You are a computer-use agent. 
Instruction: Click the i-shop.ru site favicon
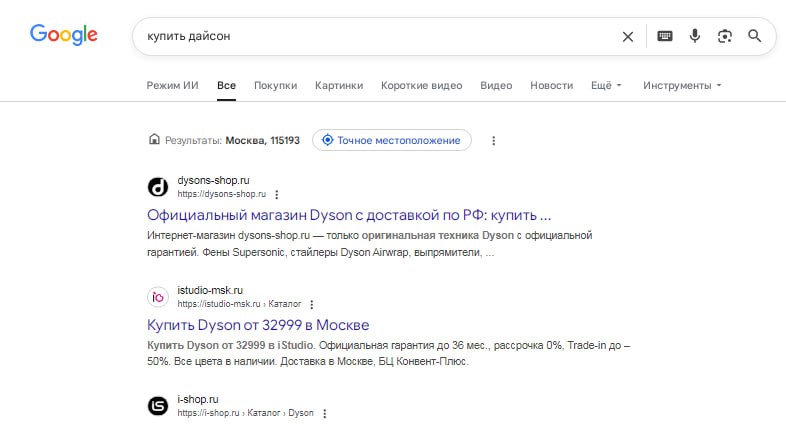pos(158,406)
